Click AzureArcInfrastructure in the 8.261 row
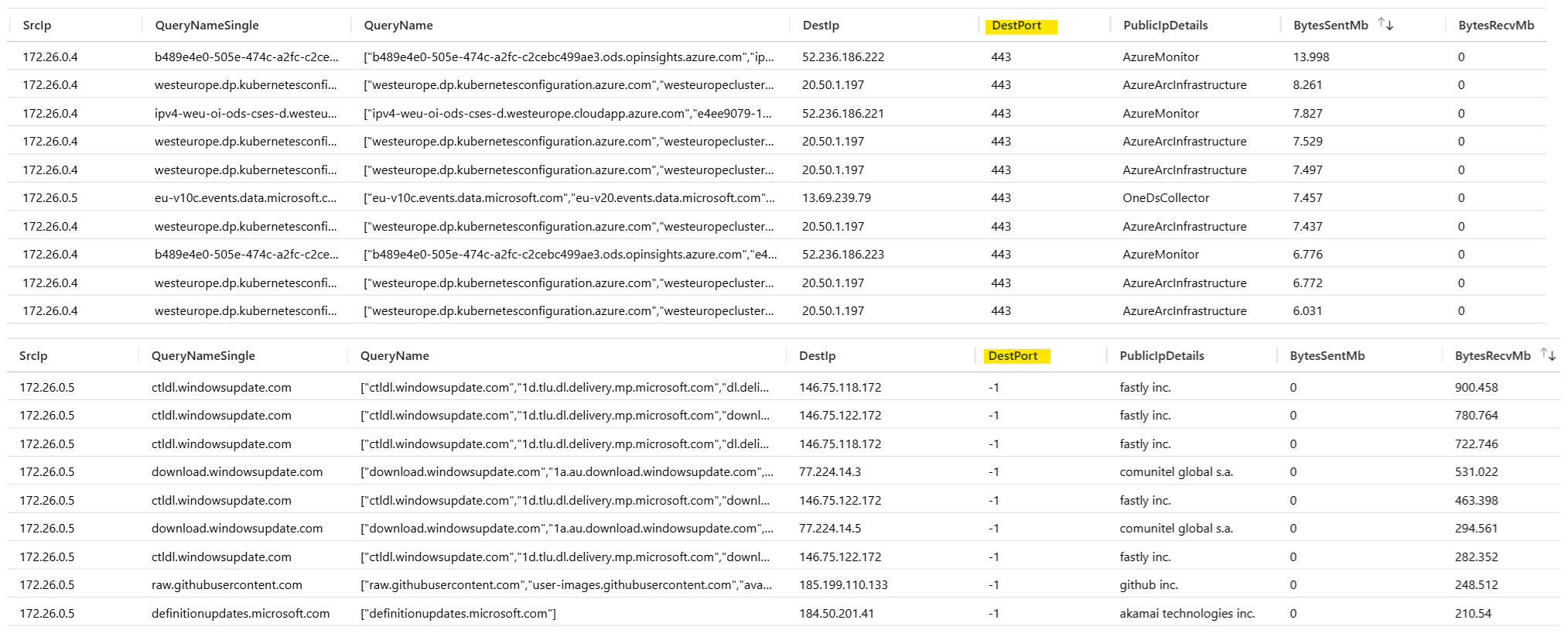The width and height of the screenshot is (1568, 637). (1184, 85)
